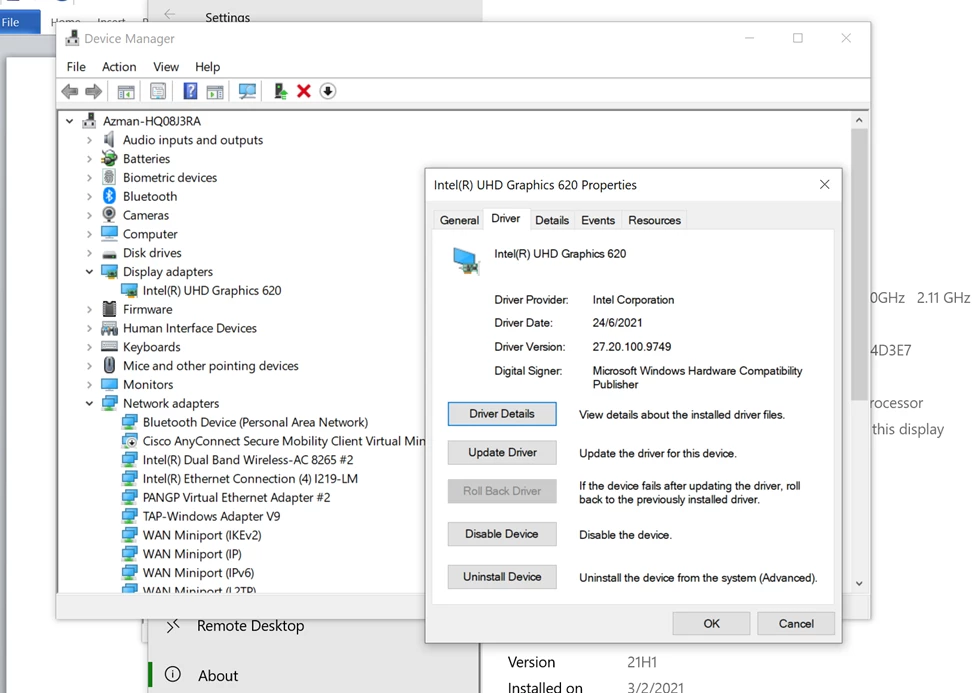975x693 pixels.
Task: Click the Device Manager scrollbar down arrow
Action: coord(859,584)
